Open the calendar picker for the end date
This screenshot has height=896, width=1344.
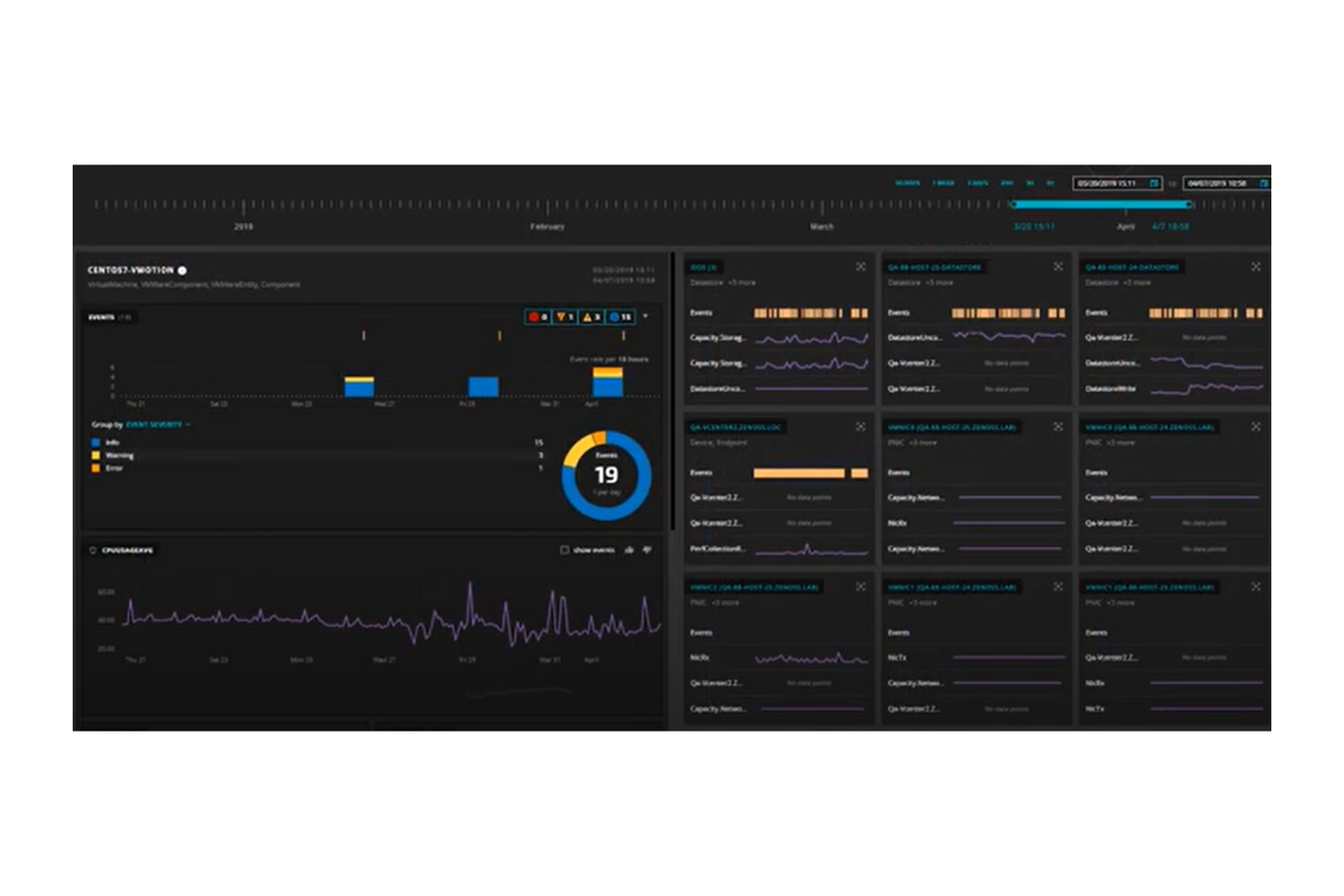pos(1263,183)
